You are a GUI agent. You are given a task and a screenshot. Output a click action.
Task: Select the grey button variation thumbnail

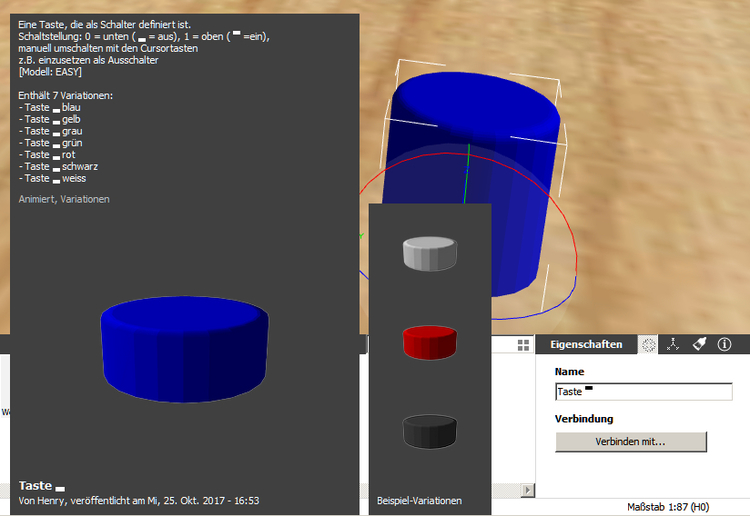430,253
